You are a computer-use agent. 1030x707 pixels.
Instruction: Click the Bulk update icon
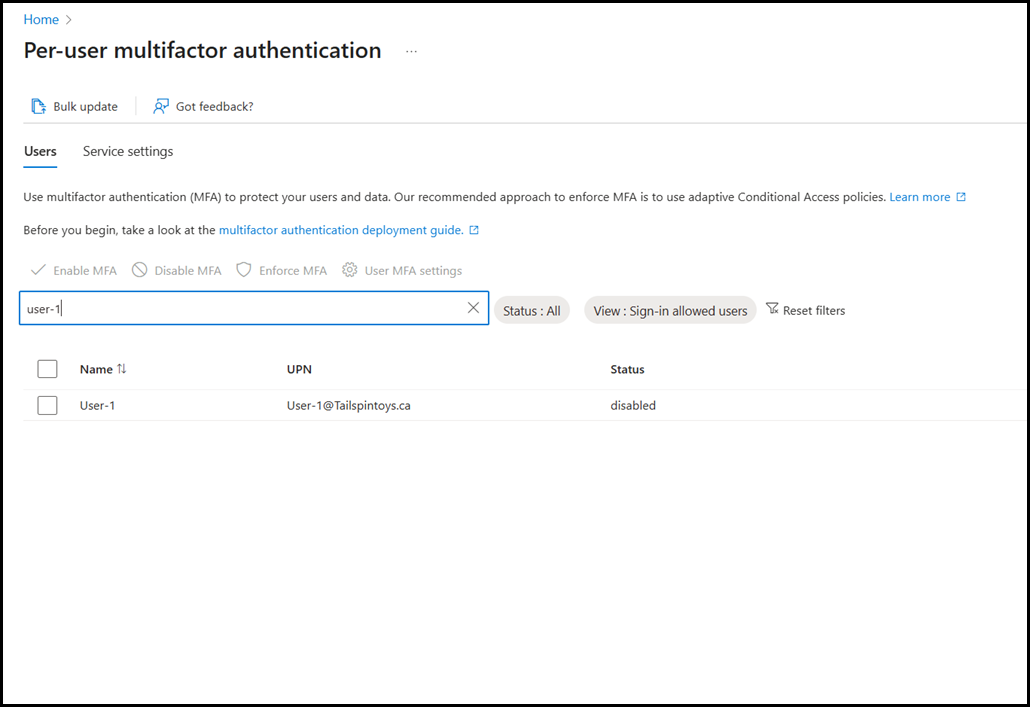click(x=39, y=106)
